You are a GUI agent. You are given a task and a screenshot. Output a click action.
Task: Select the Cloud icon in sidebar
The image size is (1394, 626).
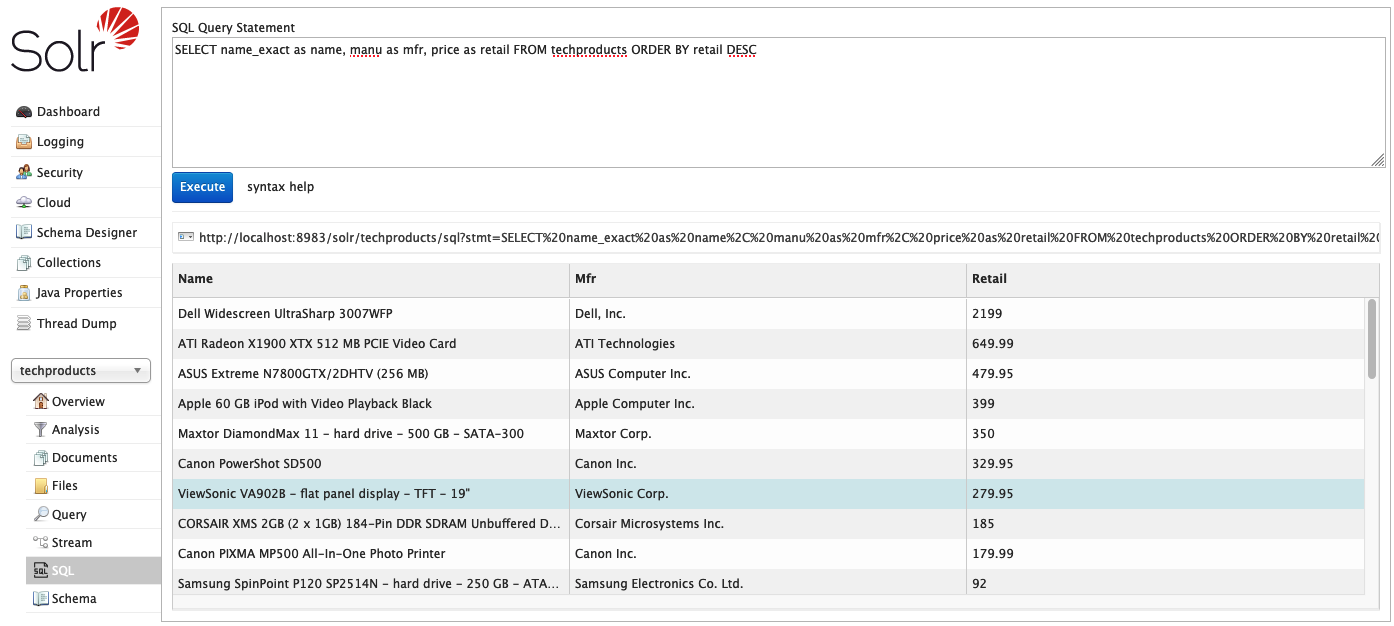pos(24,203)
